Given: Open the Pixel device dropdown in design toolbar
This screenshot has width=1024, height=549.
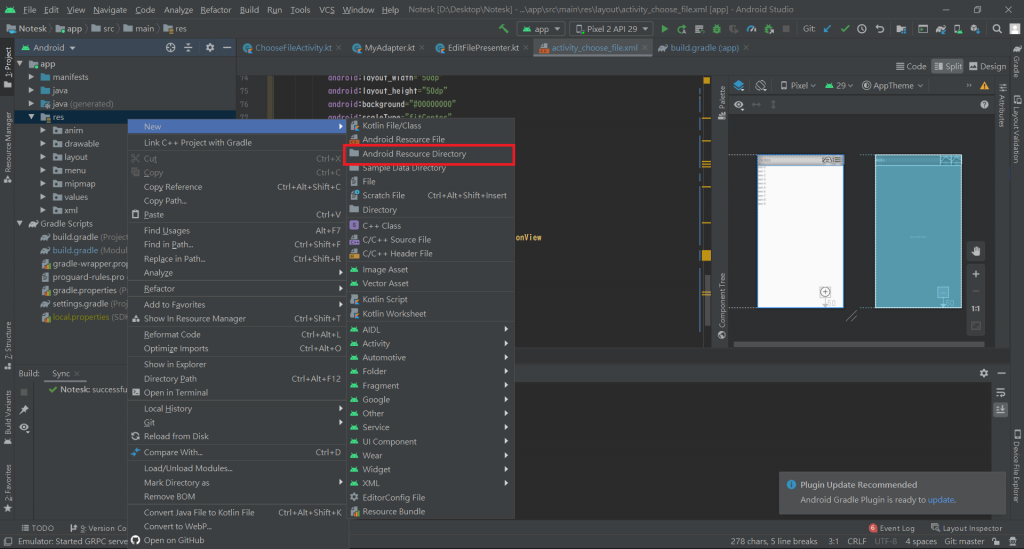Looking at the screenshot, I should pyautogui.click(x=798, y=86).
